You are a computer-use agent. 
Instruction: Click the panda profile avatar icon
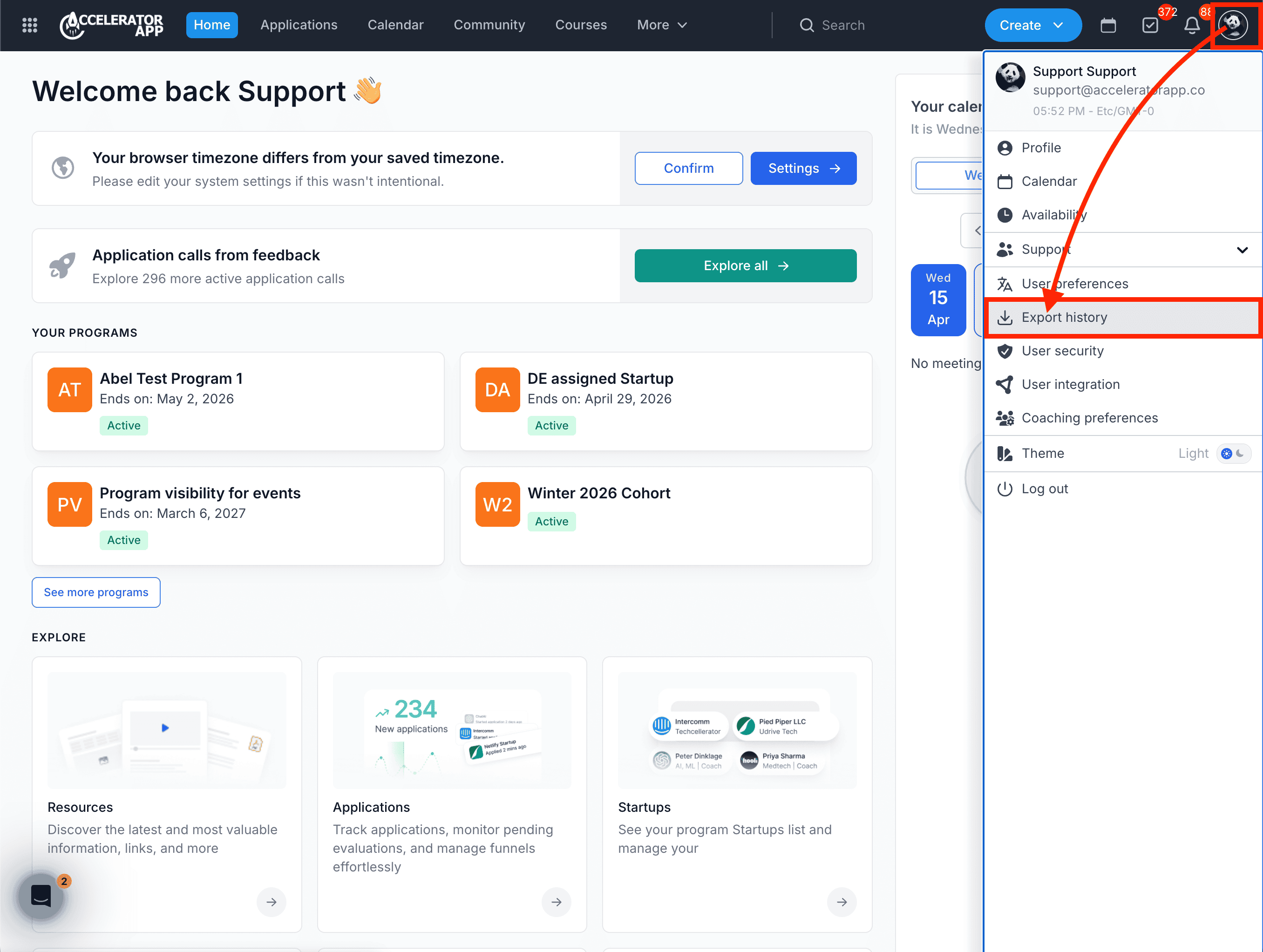point(1233,25)
